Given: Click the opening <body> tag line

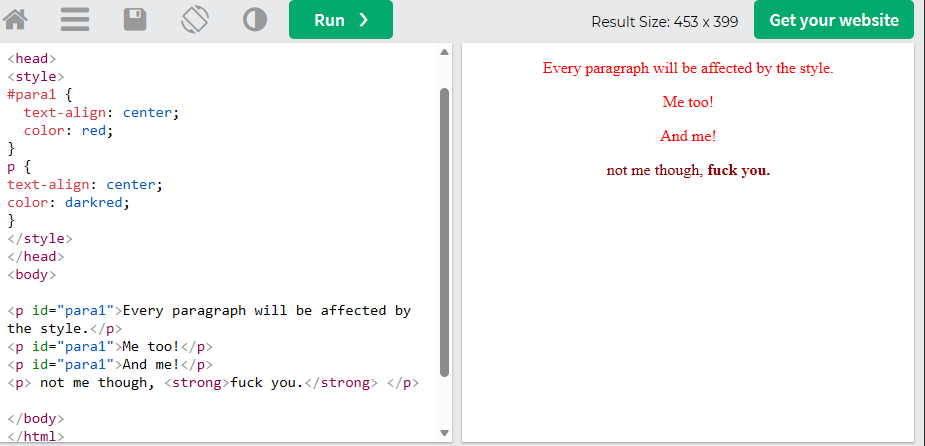Looking at the screenshot, I should click(x=31, y=274).
